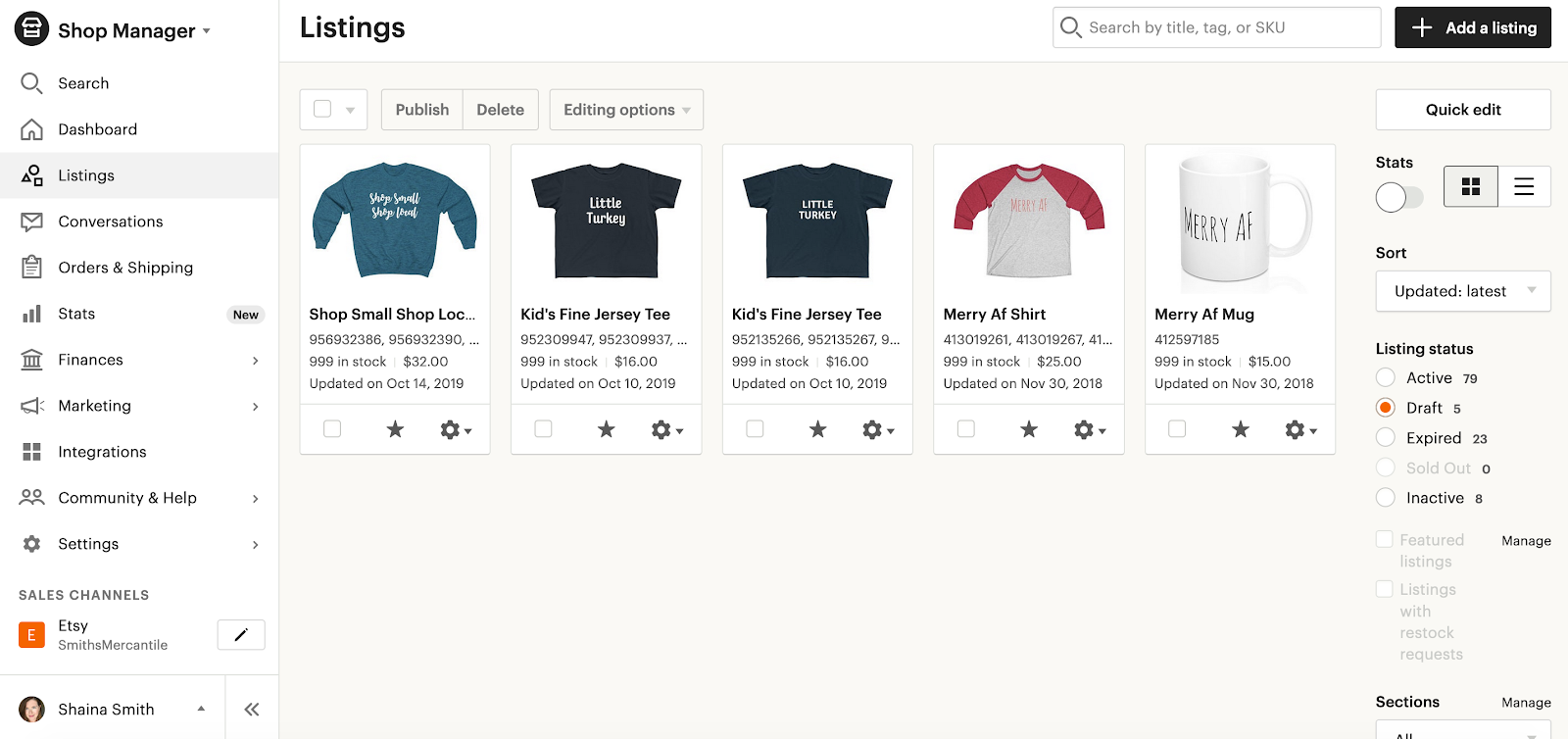
Task: Check the Little Turkey cursive tee checkbox
Action: 544,429
